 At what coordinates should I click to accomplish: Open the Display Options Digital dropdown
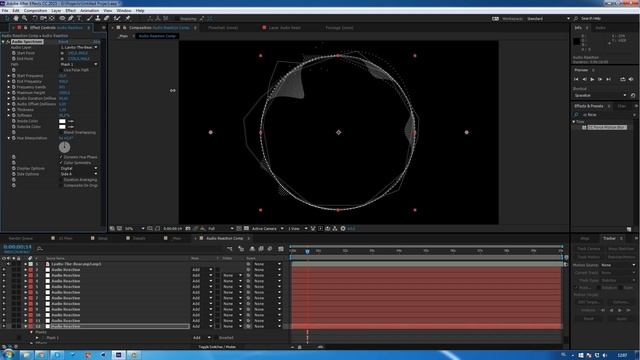(x=79, y=169)
